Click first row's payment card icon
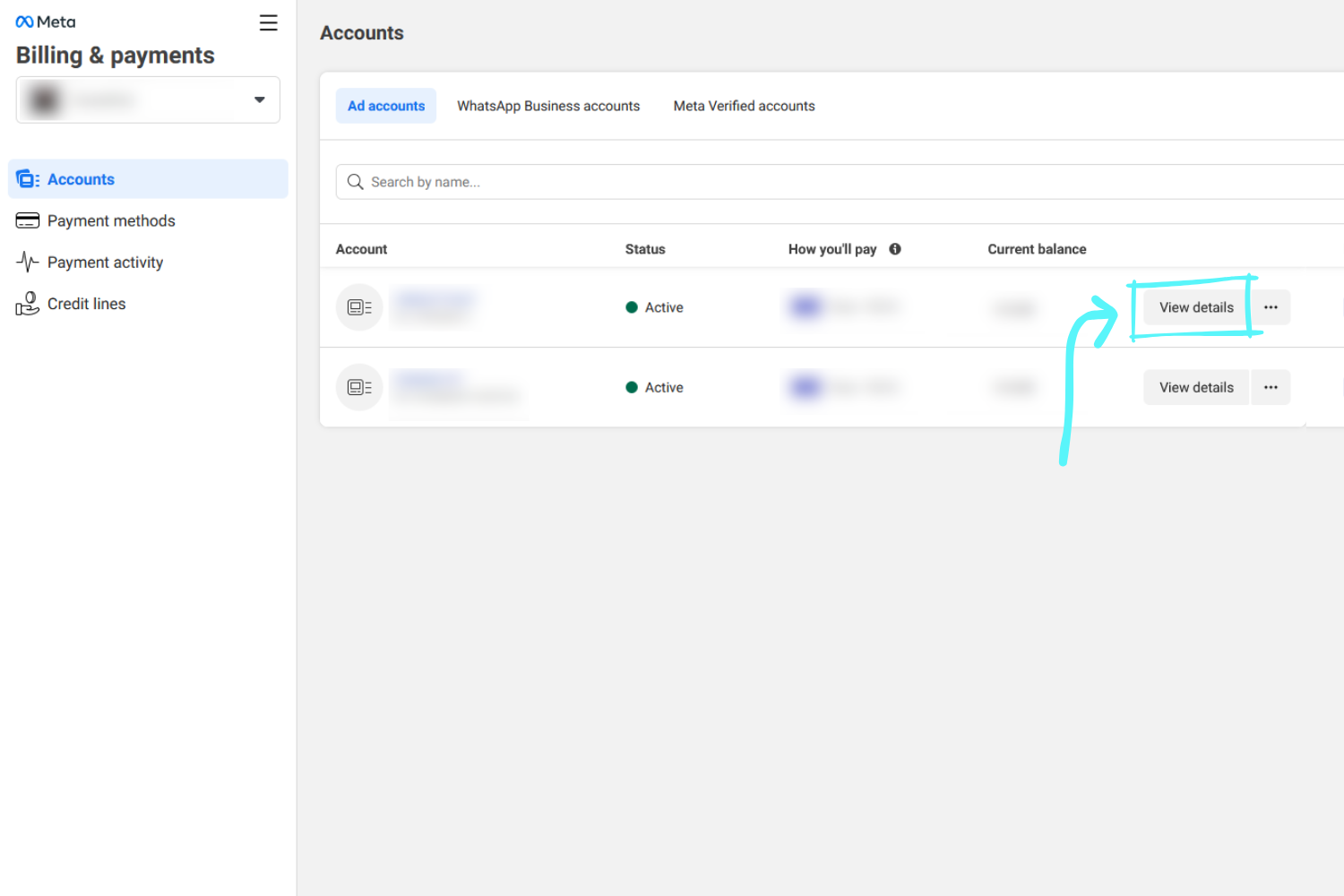This screenshot has width=1344, height=896. click(806, 307)
